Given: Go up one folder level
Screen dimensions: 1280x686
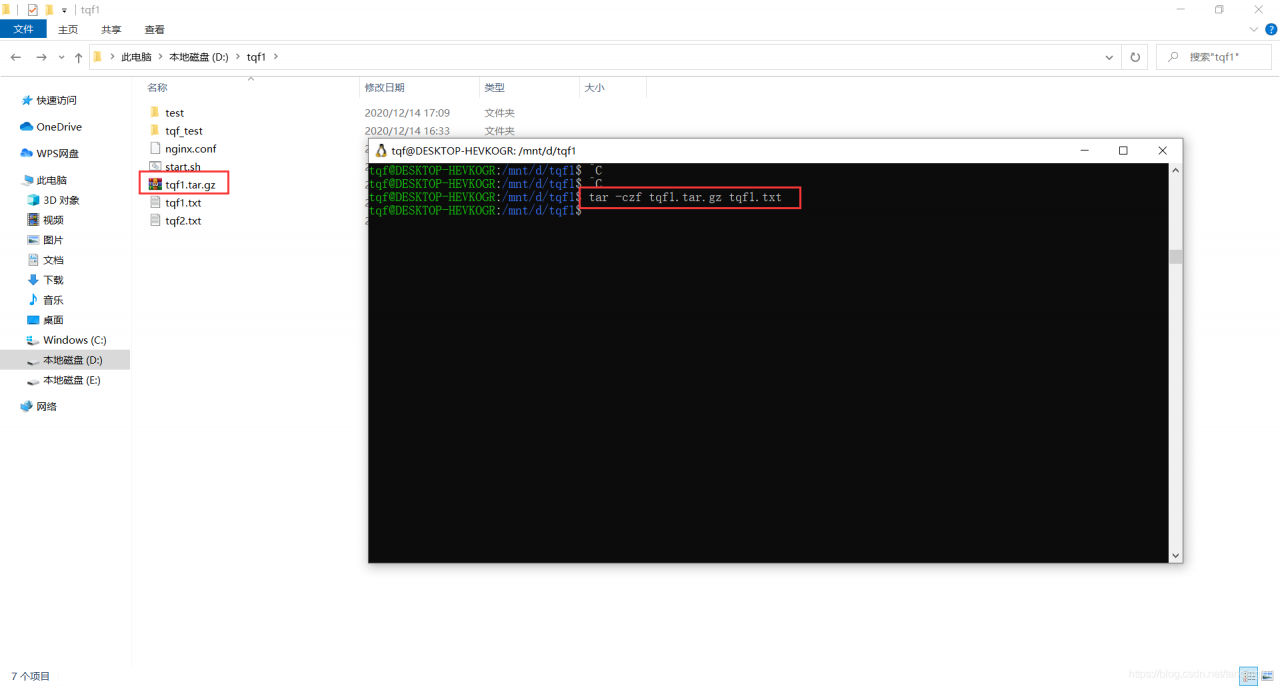Looking at the screenshot, I should (79, 58).
